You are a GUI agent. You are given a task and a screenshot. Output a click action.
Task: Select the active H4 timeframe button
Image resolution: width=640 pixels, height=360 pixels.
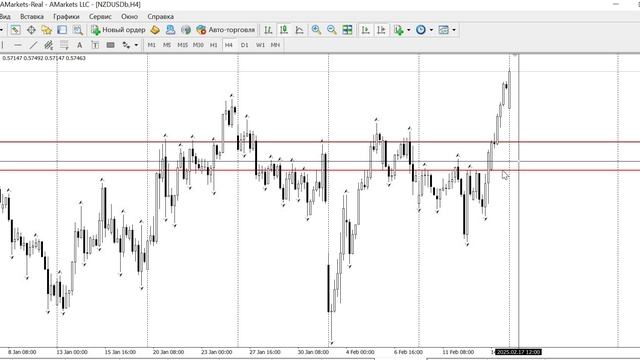(x=229, y=45)
